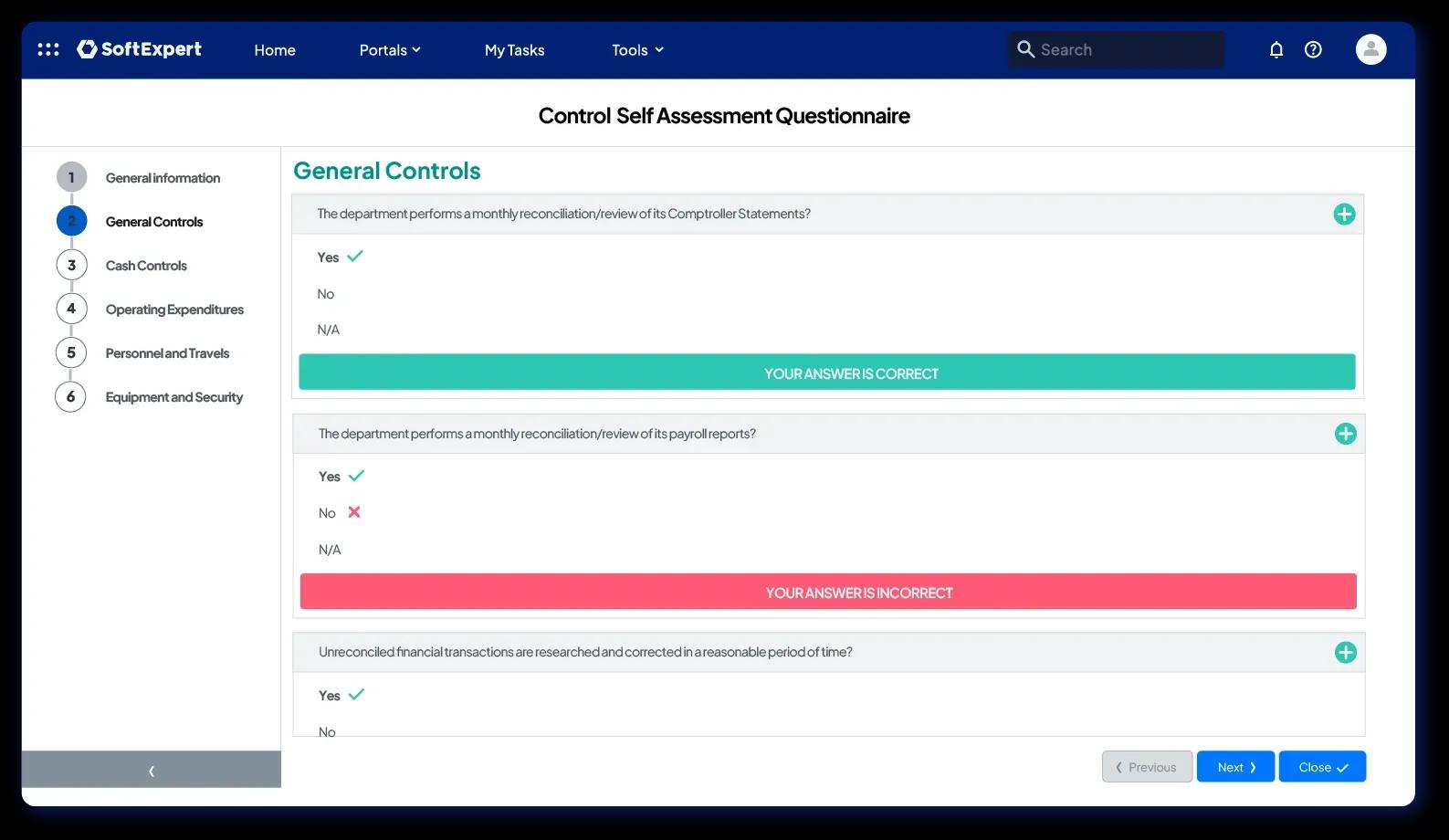This screenshot has height=840, width=1449.
Task: Click the 'Your answer is correct' banner
Action: pyautogui.click(x=827, y=373)
